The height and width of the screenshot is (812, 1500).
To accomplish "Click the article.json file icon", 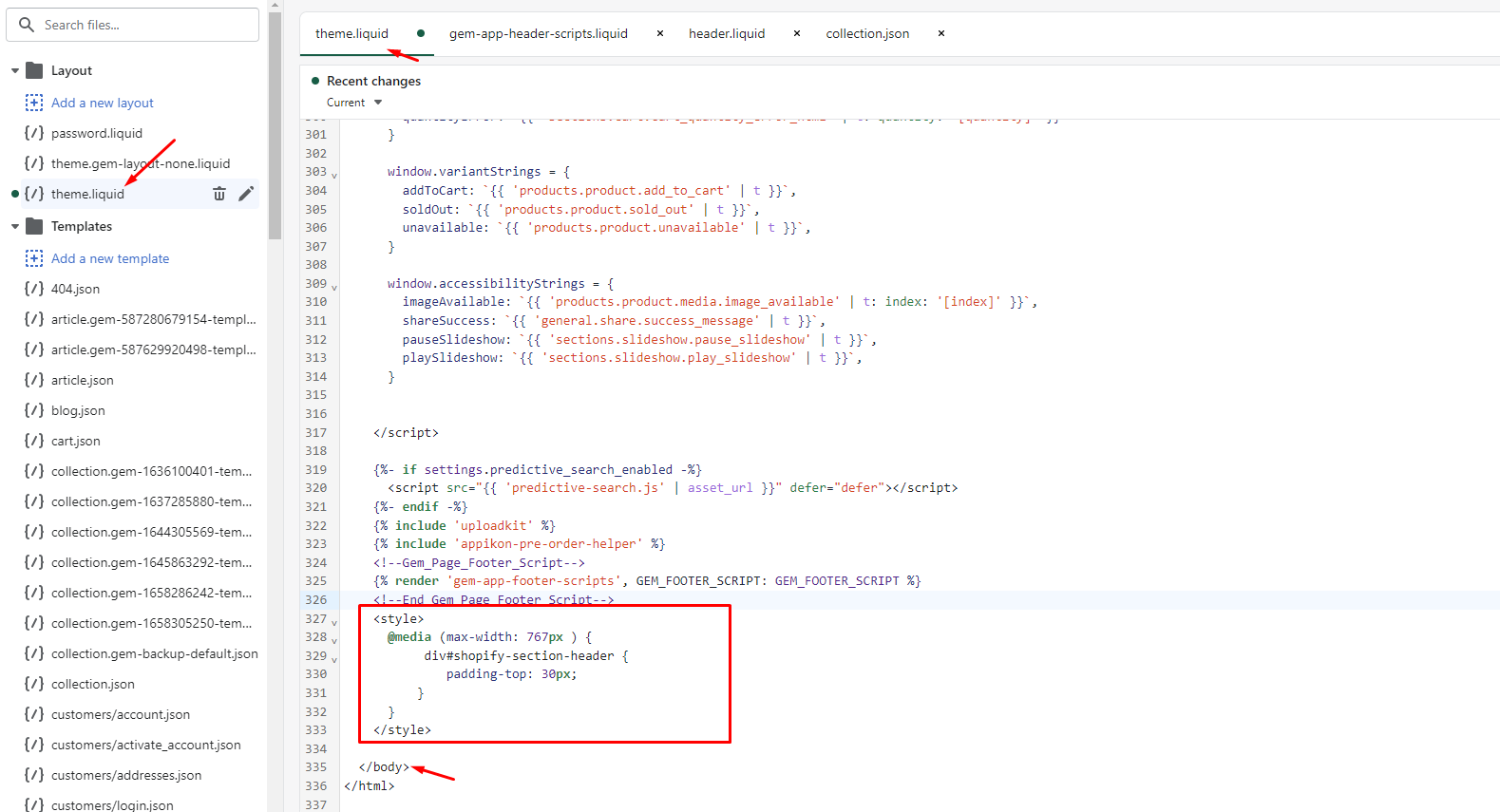I will click(x=34, y=380).
